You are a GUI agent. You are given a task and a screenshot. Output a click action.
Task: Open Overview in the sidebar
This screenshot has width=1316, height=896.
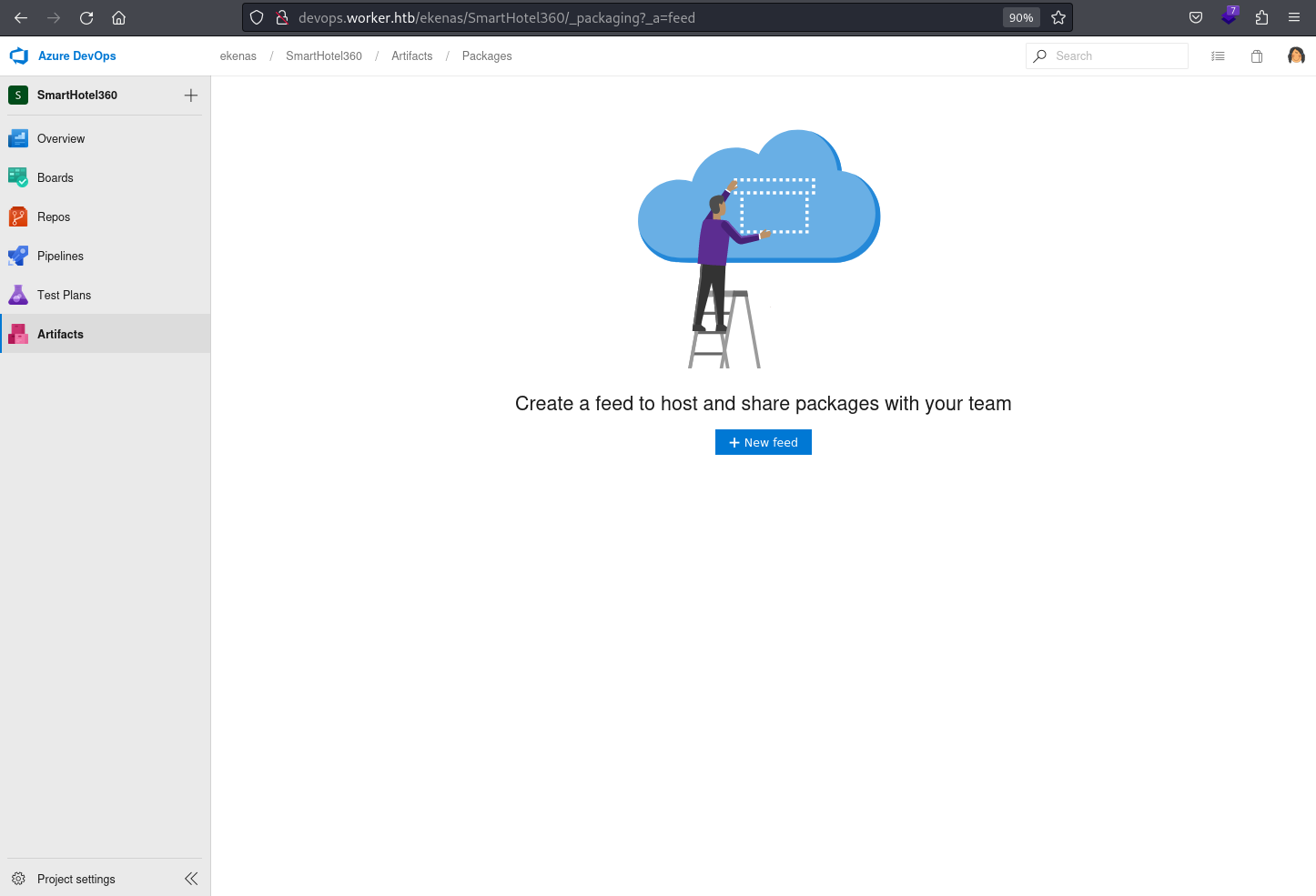click(x=106, y=138)
